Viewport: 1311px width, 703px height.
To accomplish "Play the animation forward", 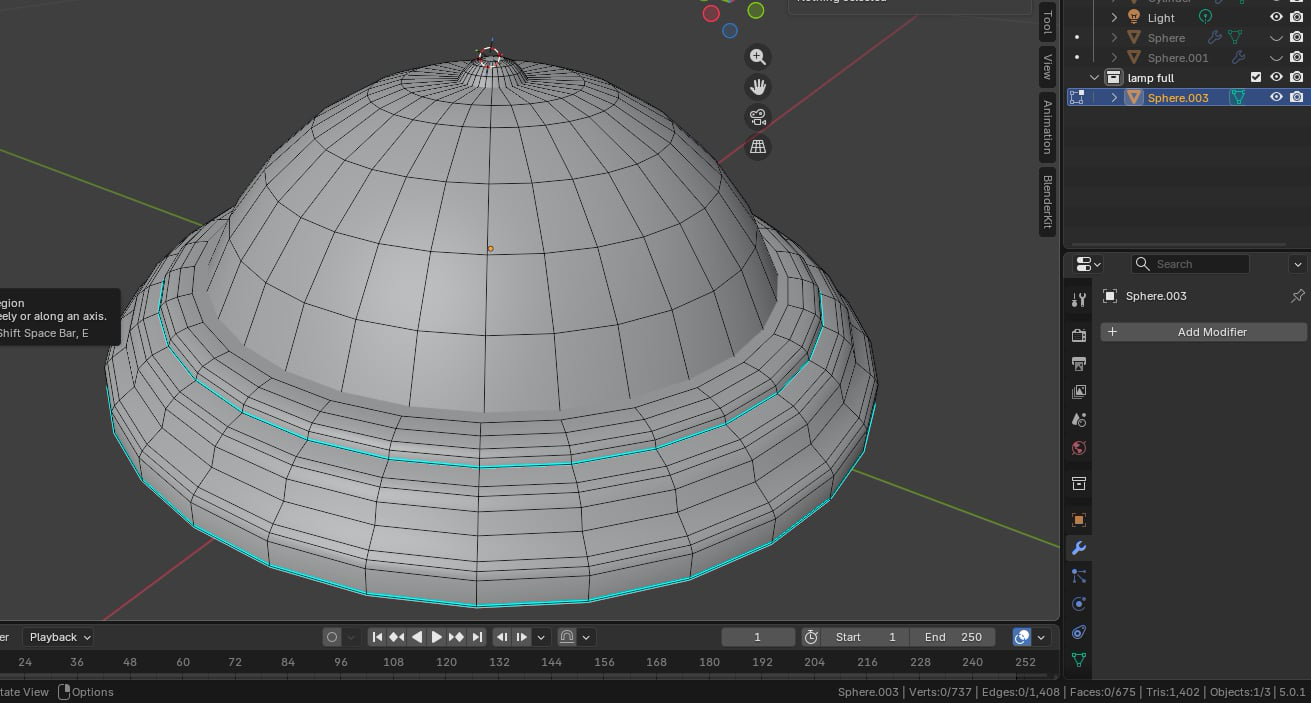I will coord(436,637).
